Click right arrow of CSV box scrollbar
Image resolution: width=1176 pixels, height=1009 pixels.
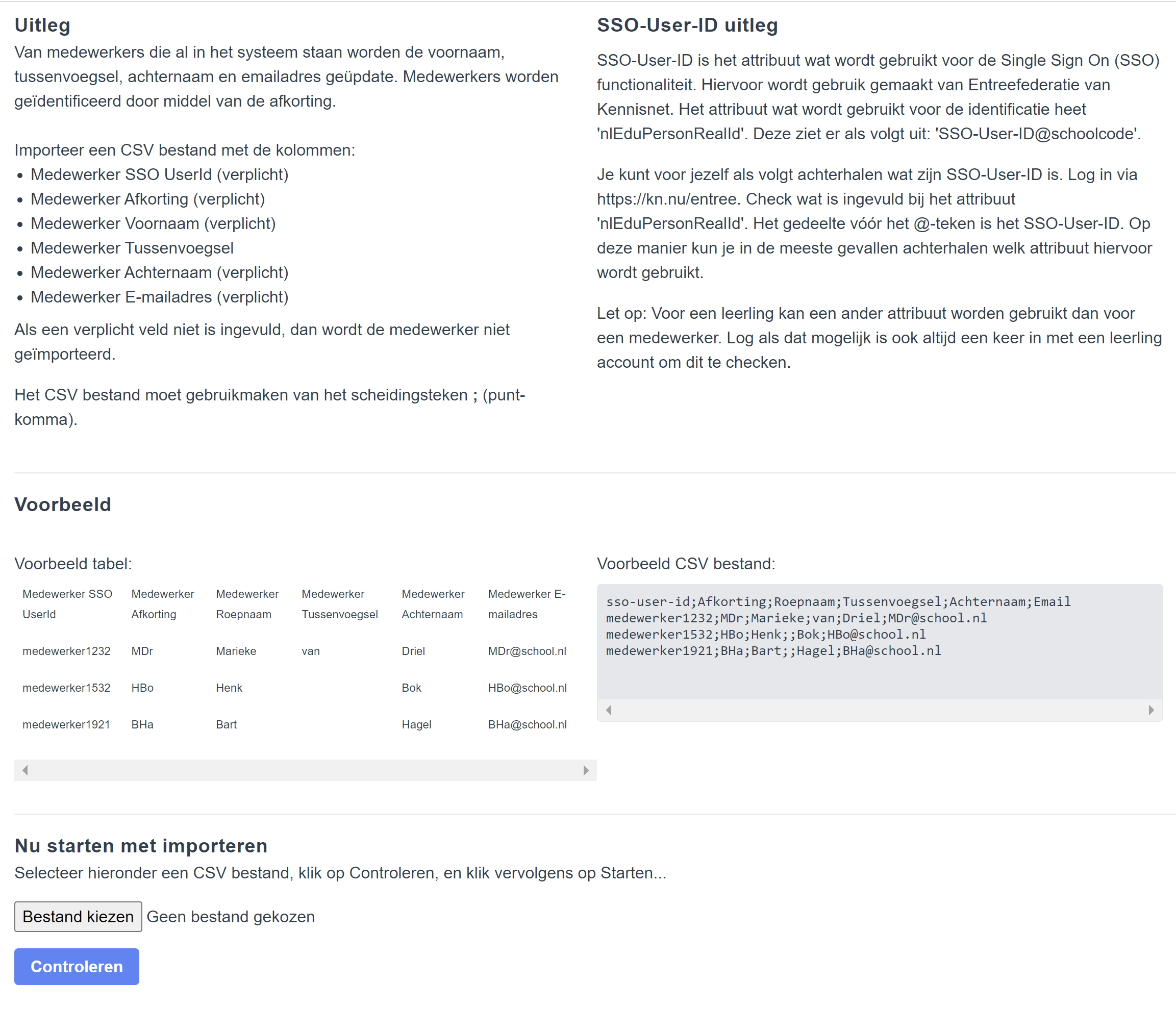(x=1151, y=710)
